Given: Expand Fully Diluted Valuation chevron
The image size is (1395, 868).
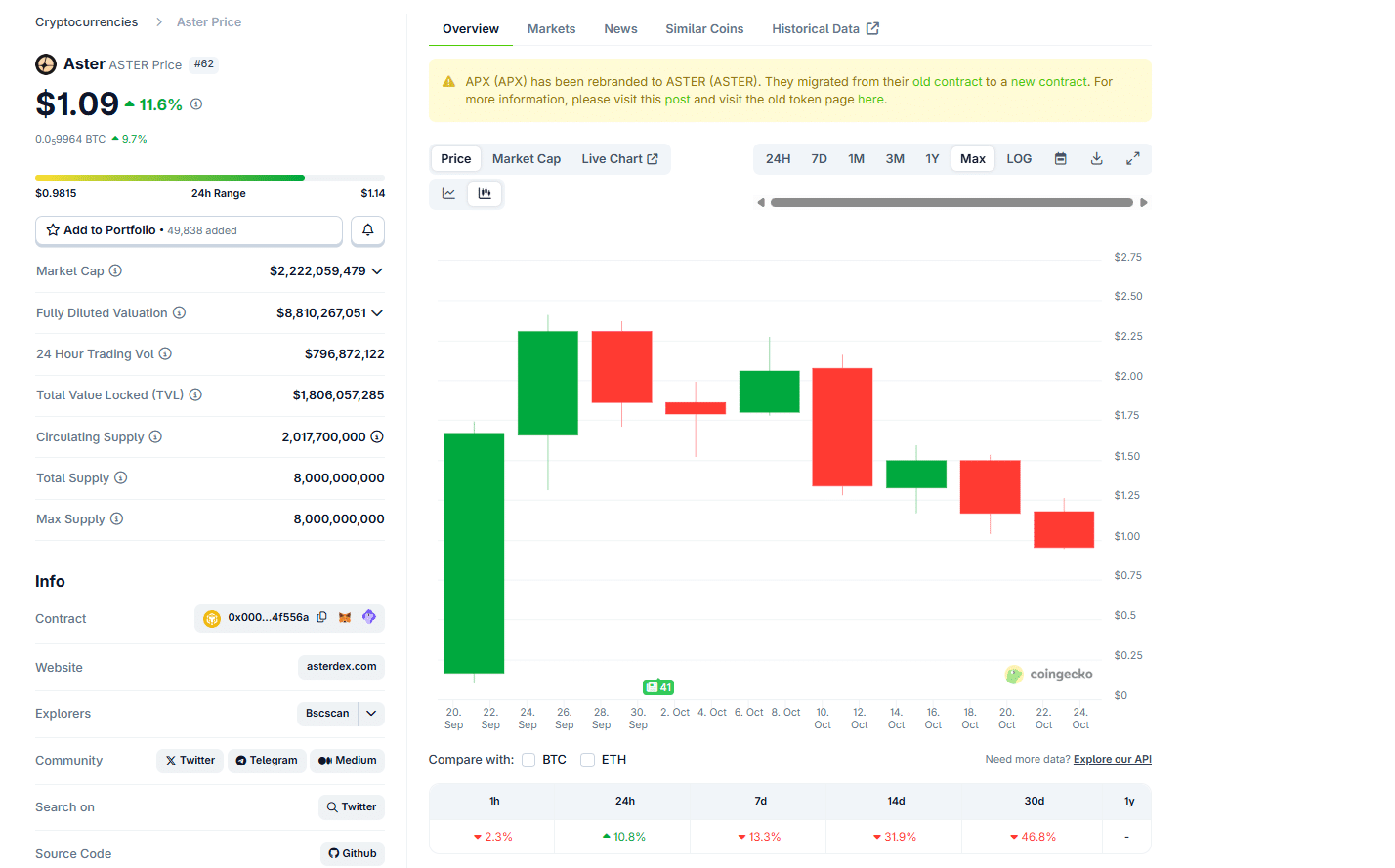Looking at the screenshot, I should [377, 313].
